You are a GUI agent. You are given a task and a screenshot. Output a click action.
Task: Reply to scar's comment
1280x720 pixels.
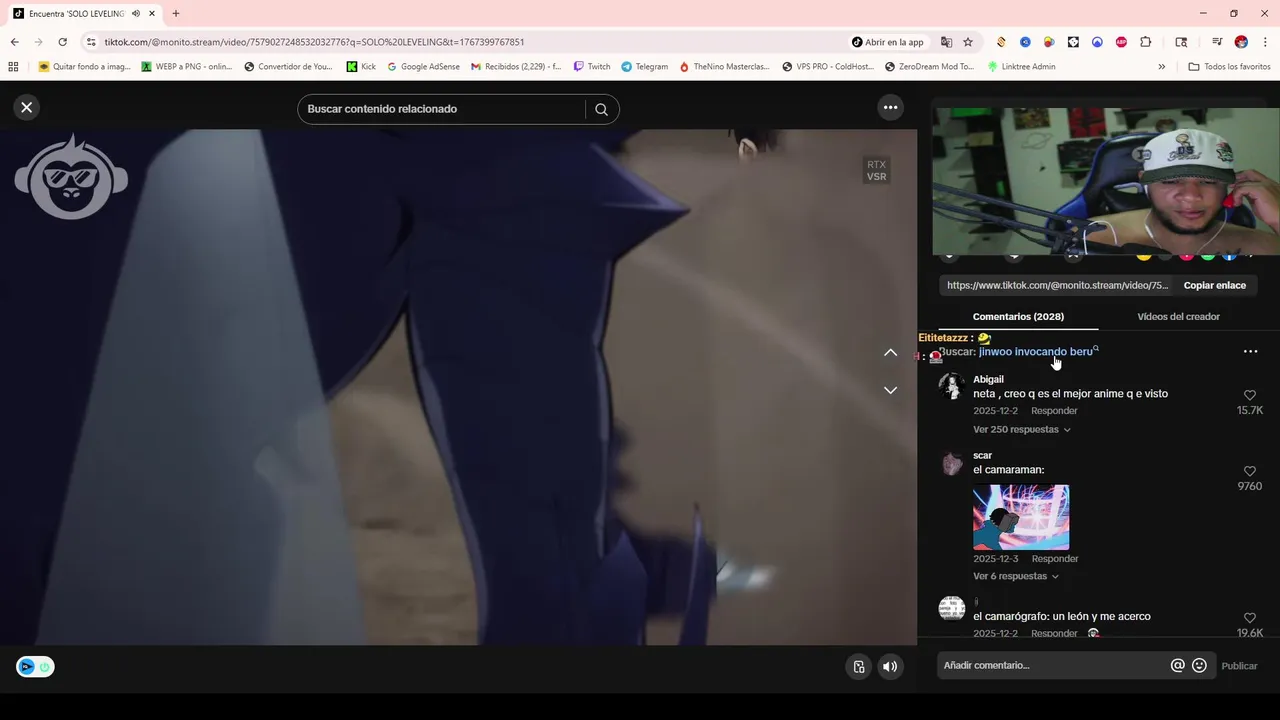(x=1054, y=559)
